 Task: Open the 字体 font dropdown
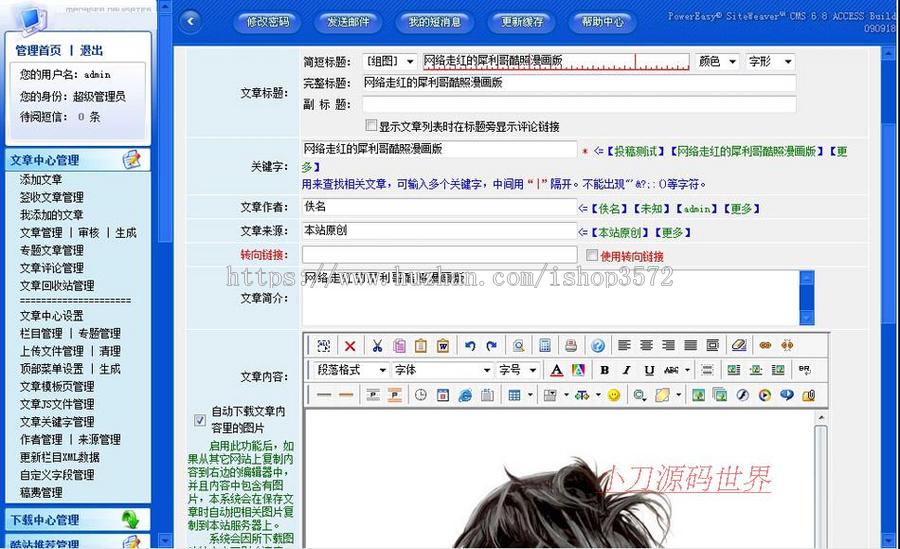pos(442,370)
